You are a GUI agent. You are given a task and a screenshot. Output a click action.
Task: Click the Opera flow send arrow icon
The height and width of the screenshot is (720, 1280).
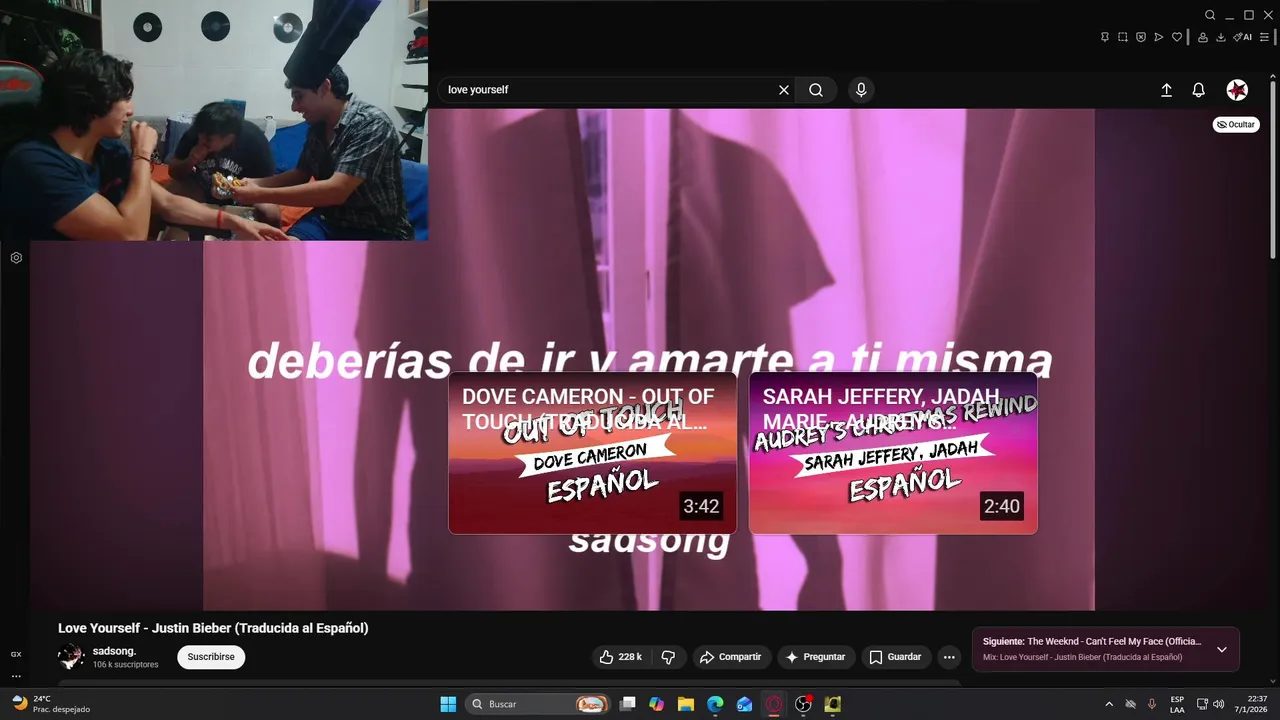pos(1159,37)
